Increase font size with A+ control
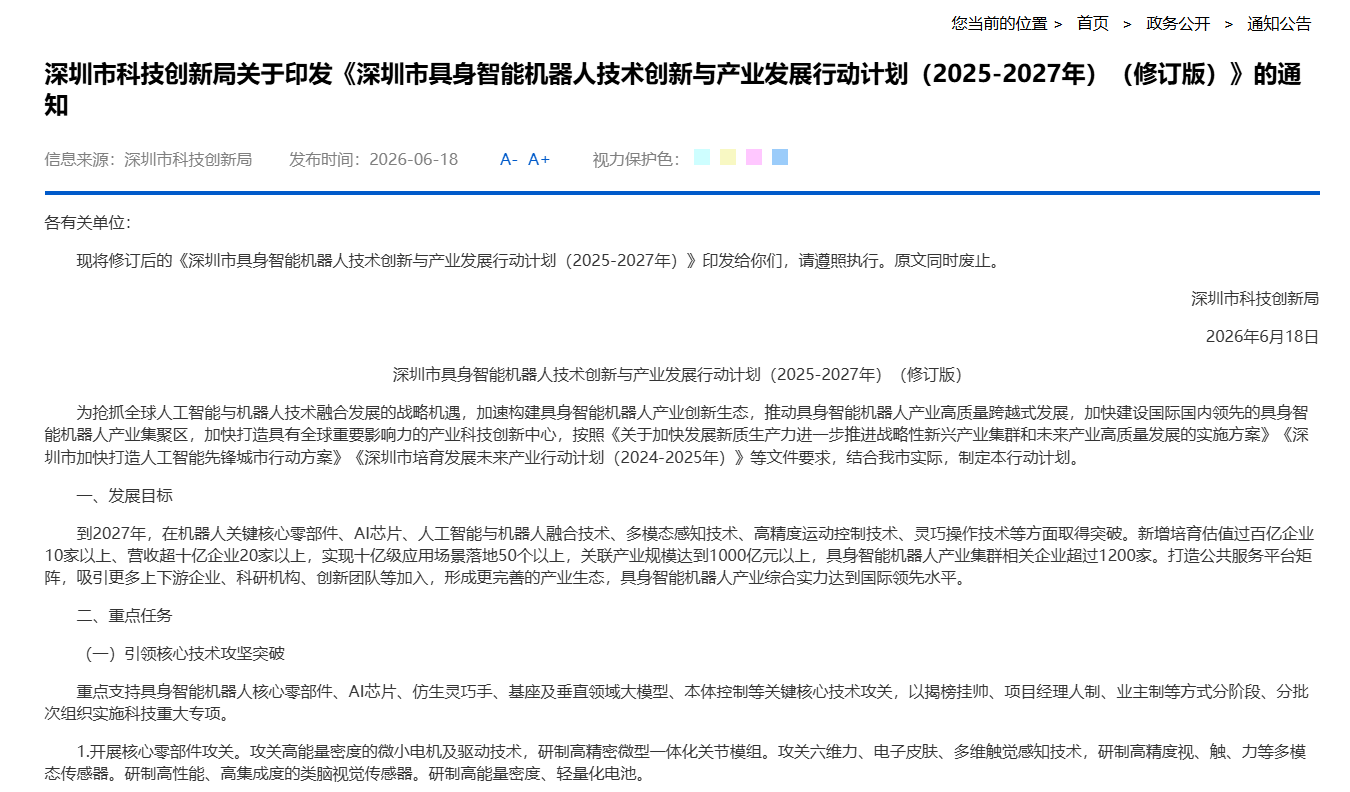Viewport: 1350px width, 792px height. pyautogui.click(x=539, y=159)
